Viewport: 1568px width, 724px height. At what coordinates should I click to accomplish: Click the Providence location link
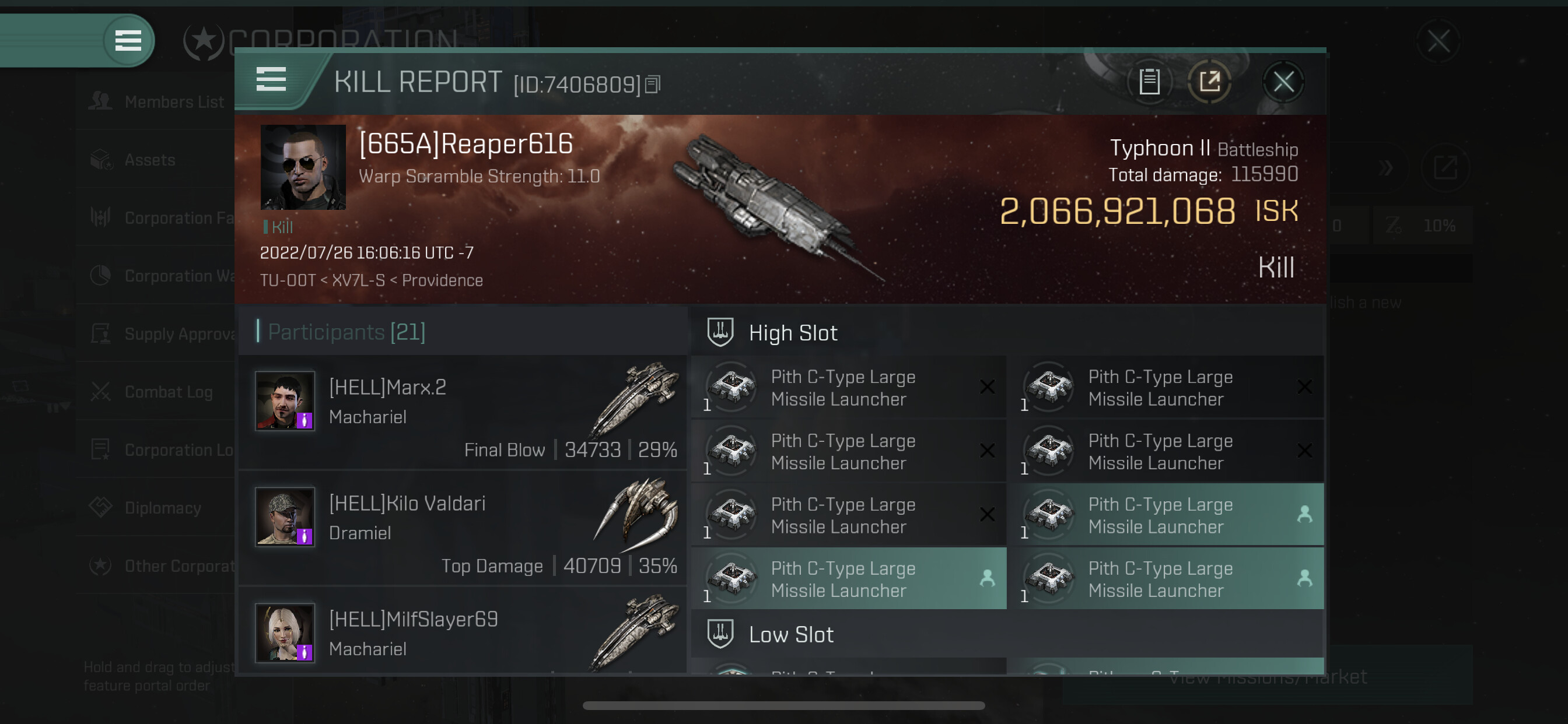tap(443, 280)
